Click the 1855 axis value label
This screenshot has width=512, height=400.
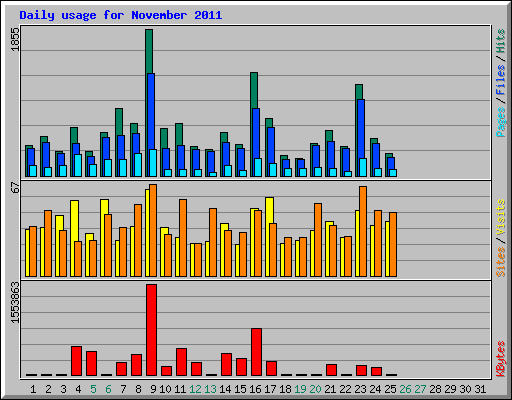coord(16,39)
